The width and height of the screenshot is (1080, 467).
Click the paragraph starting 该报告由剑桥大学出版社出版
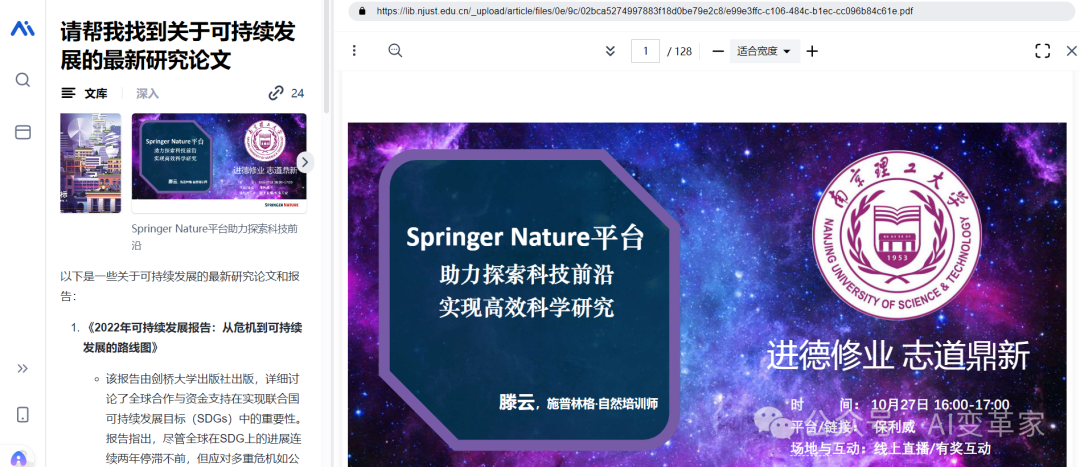point(204,418)
